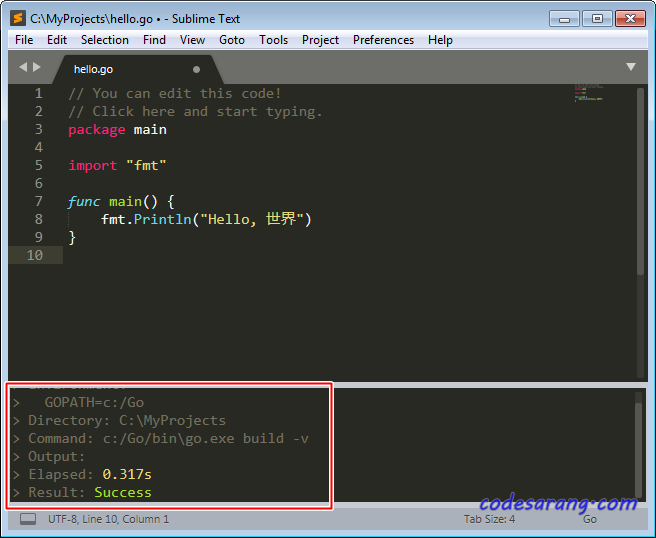Maximize the Sublime Text window
The width and height of the screenshot is (656, 538).
coord(597,19)
